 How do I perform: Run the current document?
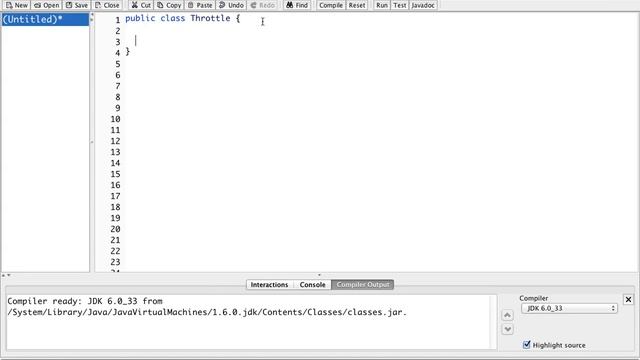(x=382, y=5)
